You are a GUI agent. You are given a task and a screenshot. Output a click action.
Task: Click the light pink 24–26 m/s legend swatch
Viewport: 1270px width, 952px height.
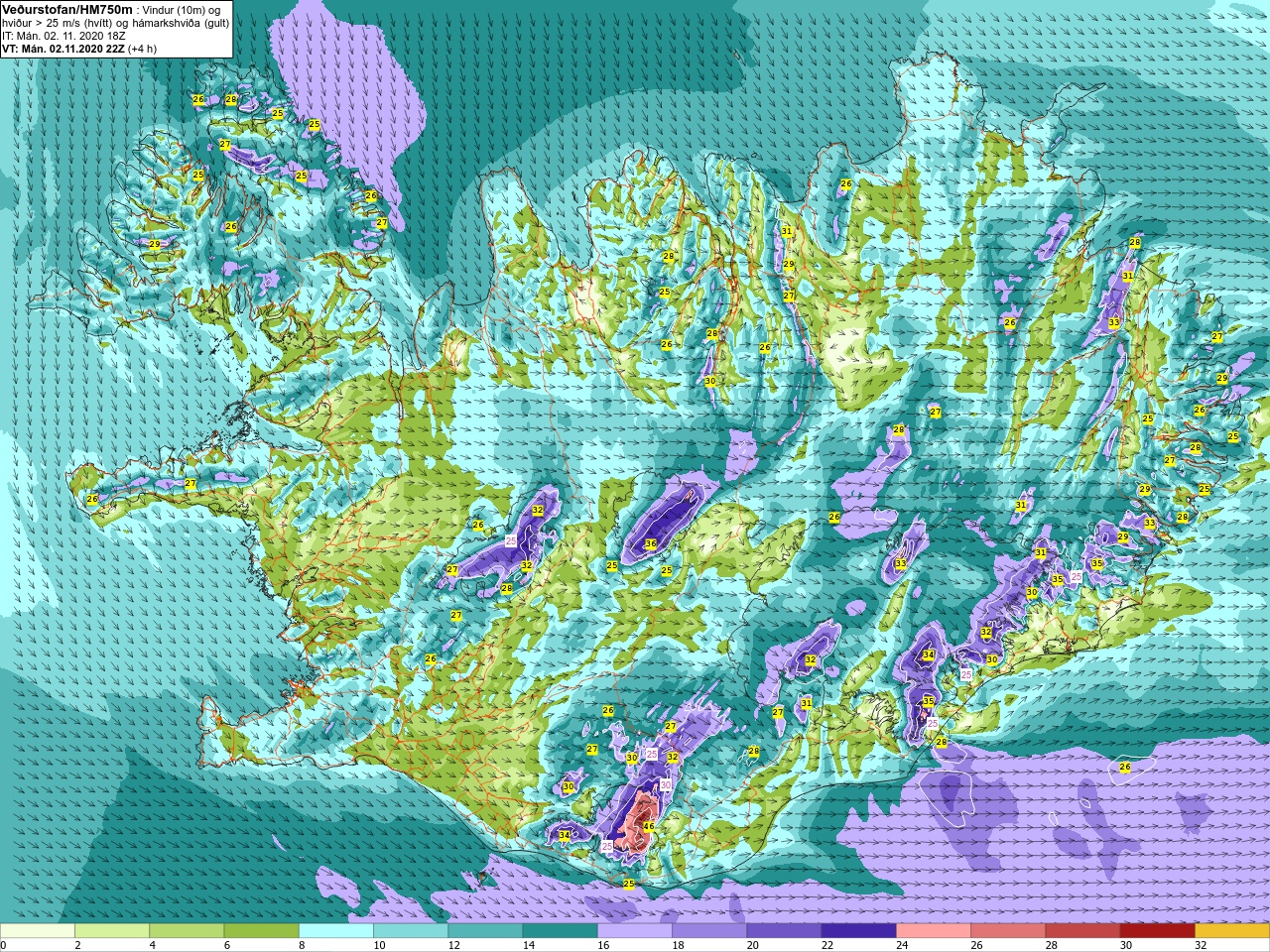pos(934,931)
